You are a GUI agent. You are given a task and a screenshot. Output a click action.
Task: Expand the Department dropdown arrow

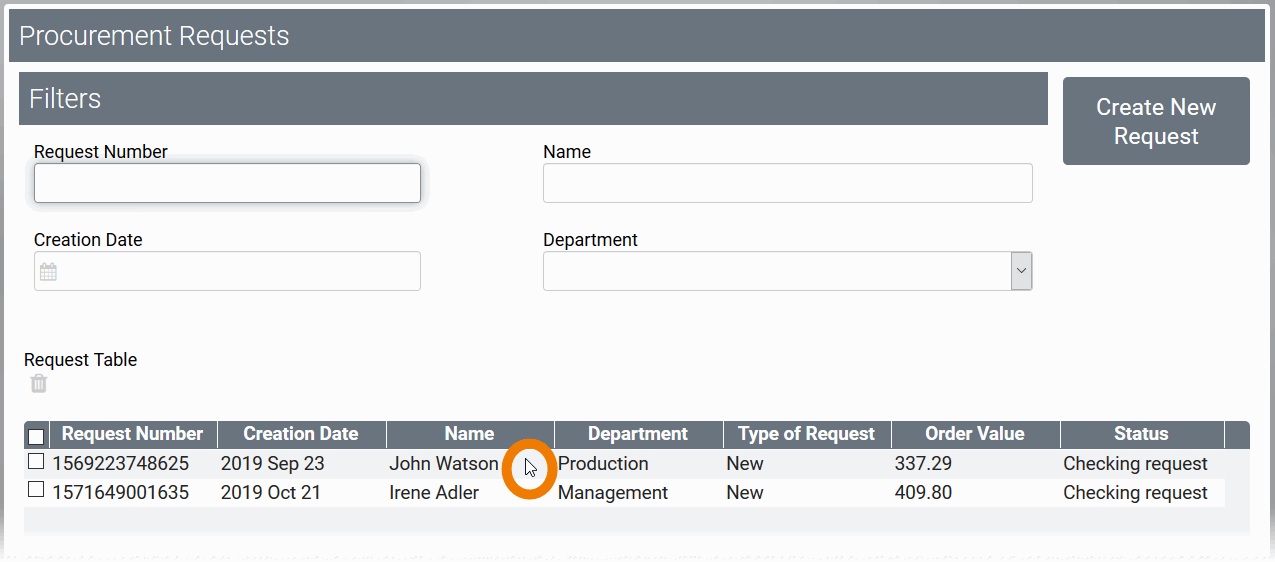click(1021, 271)
